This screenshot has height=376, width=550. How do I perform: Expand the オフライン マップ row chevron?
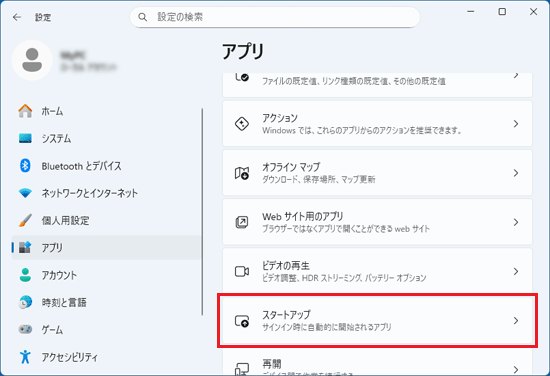click(x=516, y=173)
